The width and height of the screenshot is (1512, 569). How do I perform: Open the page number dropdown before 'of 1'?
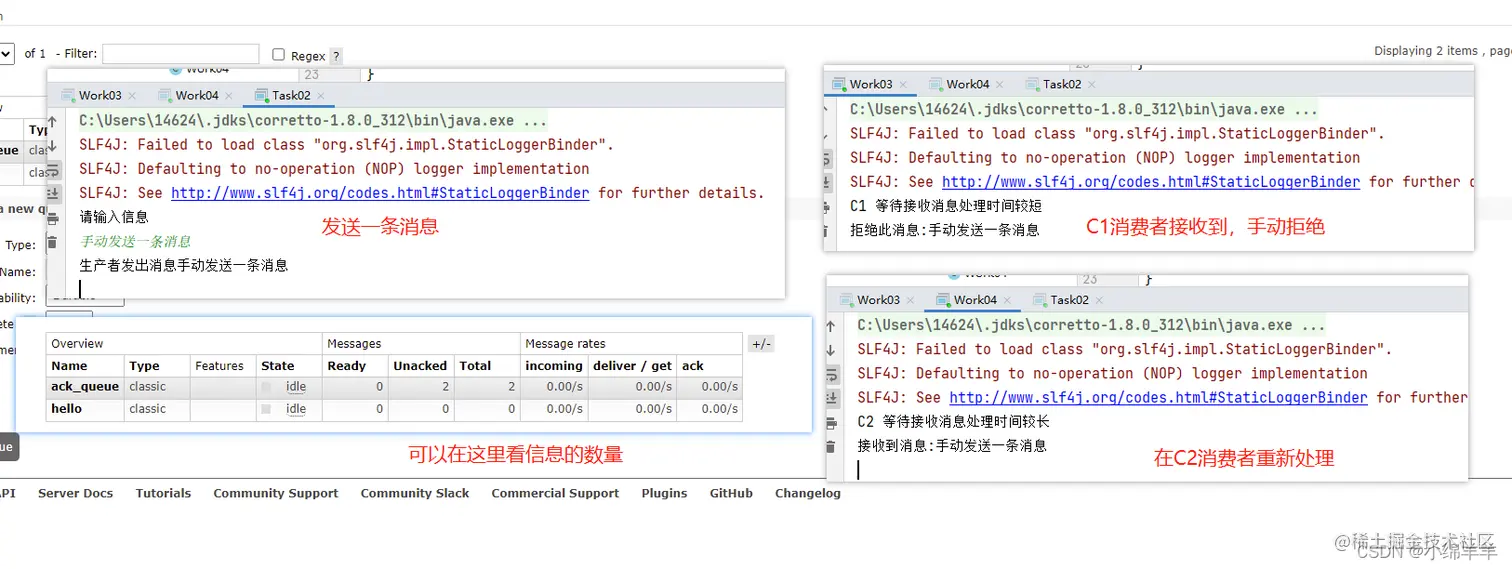tap(5, 53)
